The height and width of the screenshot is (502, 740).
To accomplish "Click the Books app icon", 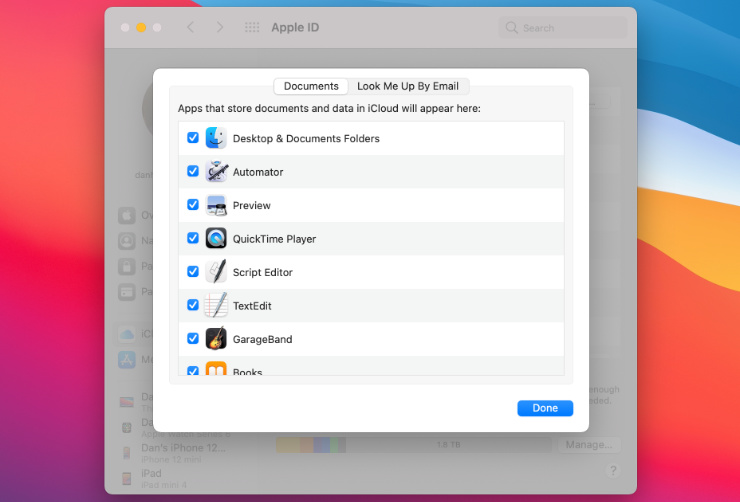I will pyautogui.click(x=216, y=368).
